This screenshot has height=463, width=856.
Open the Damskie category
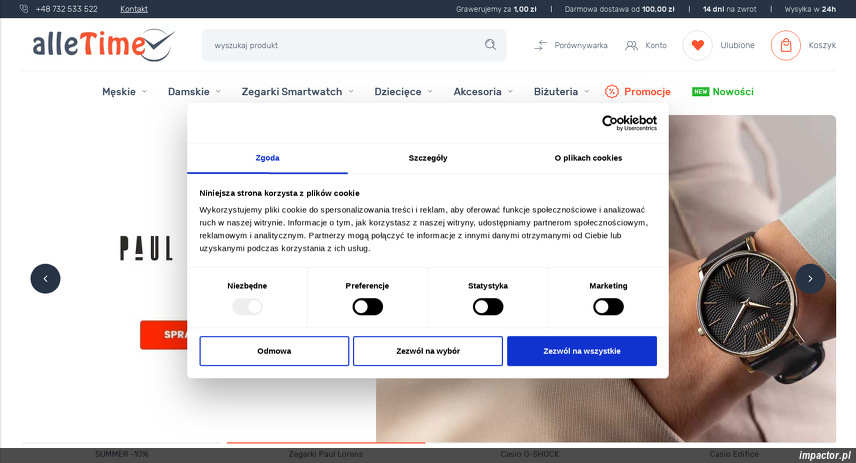[188, 92]
